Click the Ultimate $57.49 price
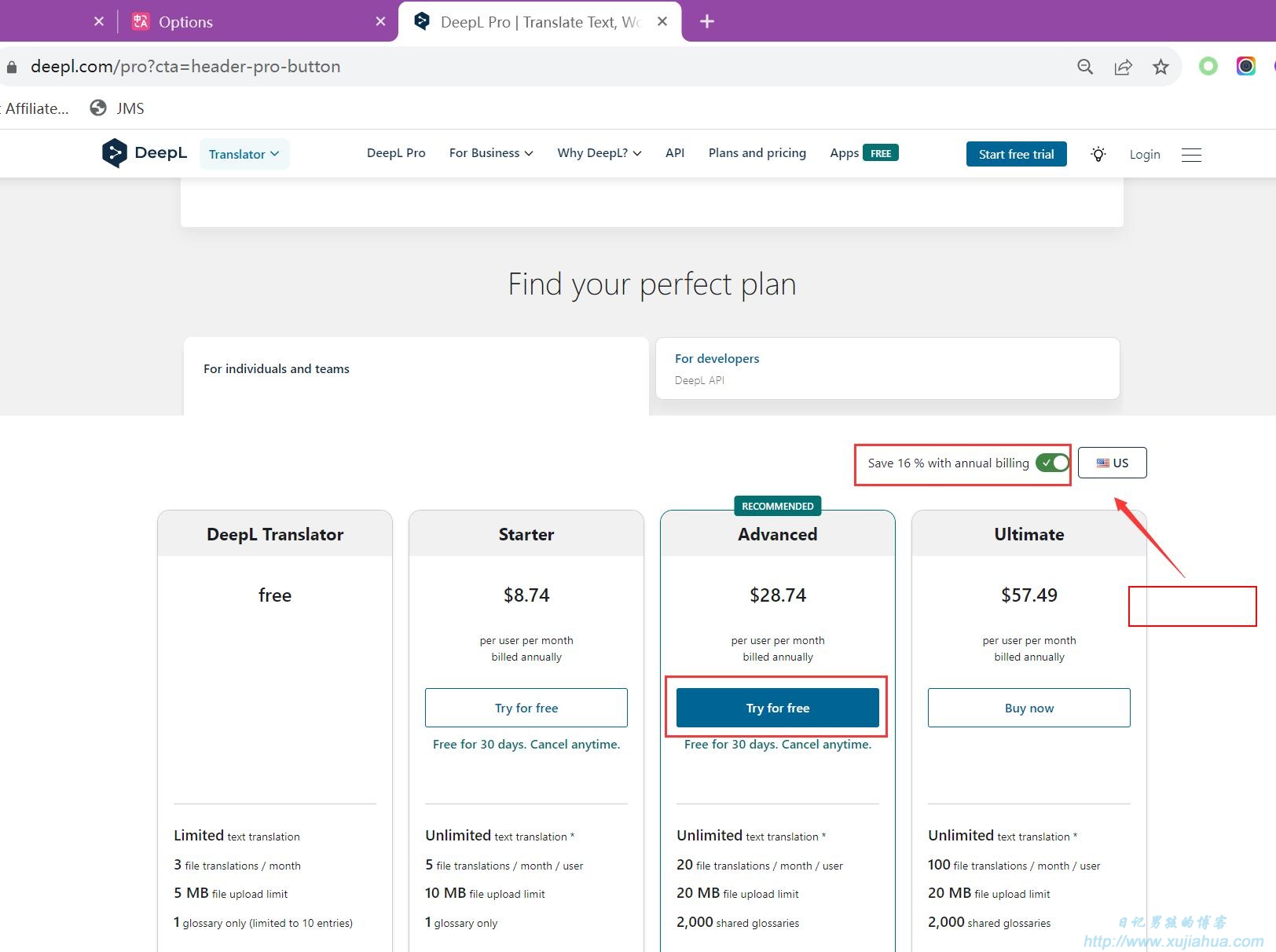The image size is (1276, 952). click(x=1029, y=595)
